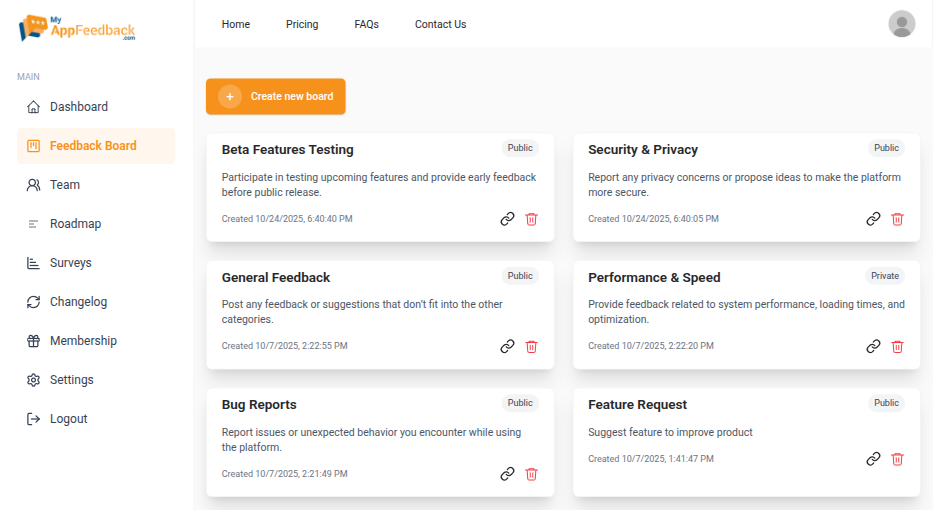Delete the Beta Features Testing board
This screenshot has width=933, height=510.
tap(531, 219)
